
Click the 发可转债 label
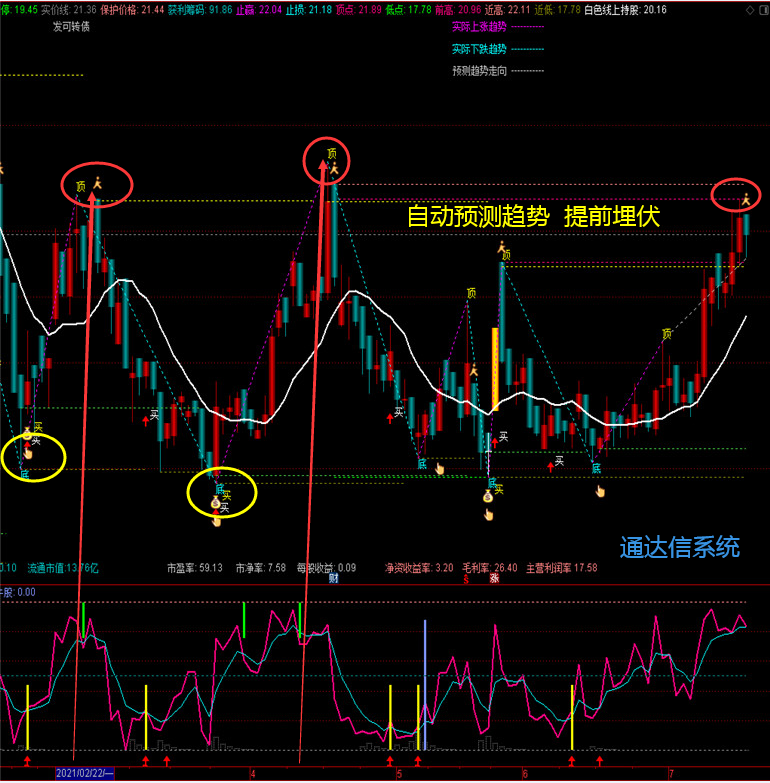tap(71, 26)
